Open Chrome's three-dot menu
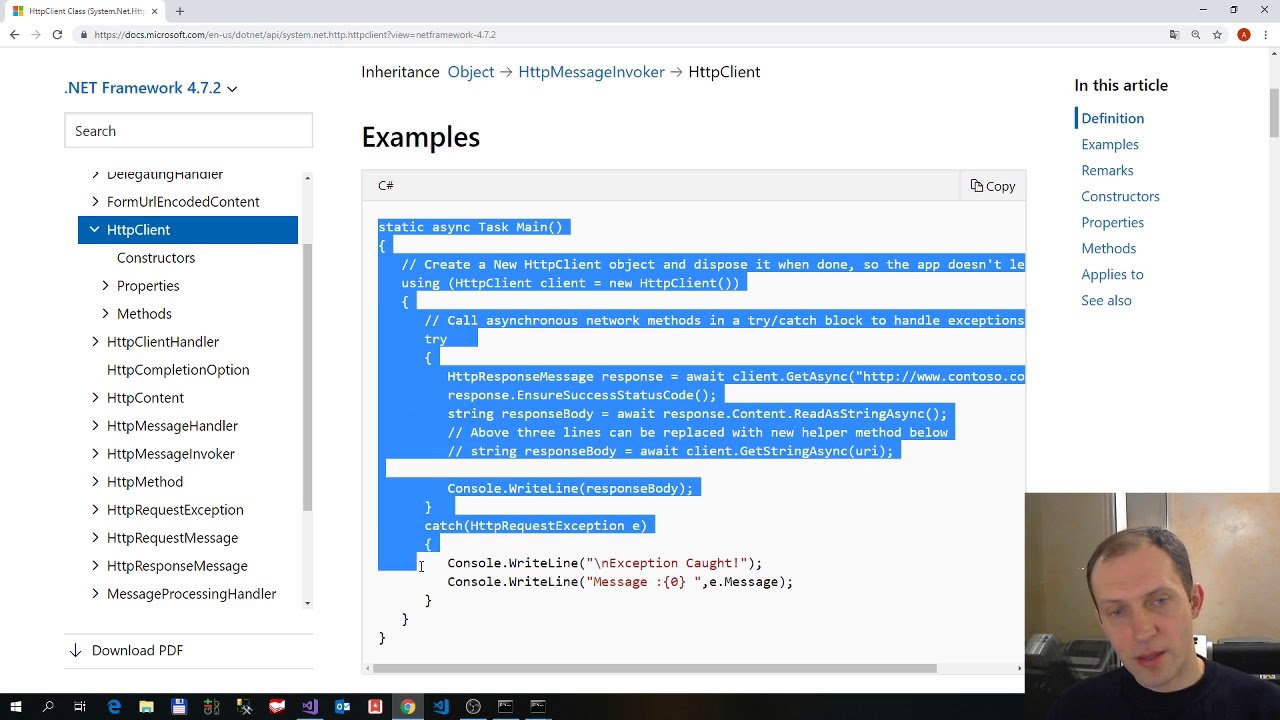The width and height of the screenshot is (1280, 720). (1266, 35)
